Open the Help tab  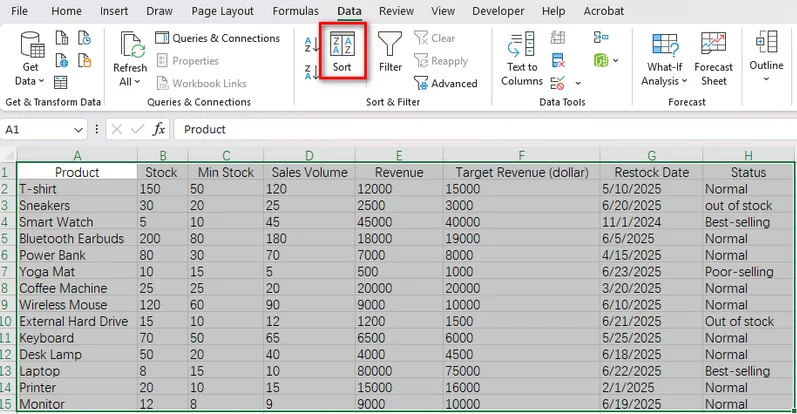pos(554,11)
